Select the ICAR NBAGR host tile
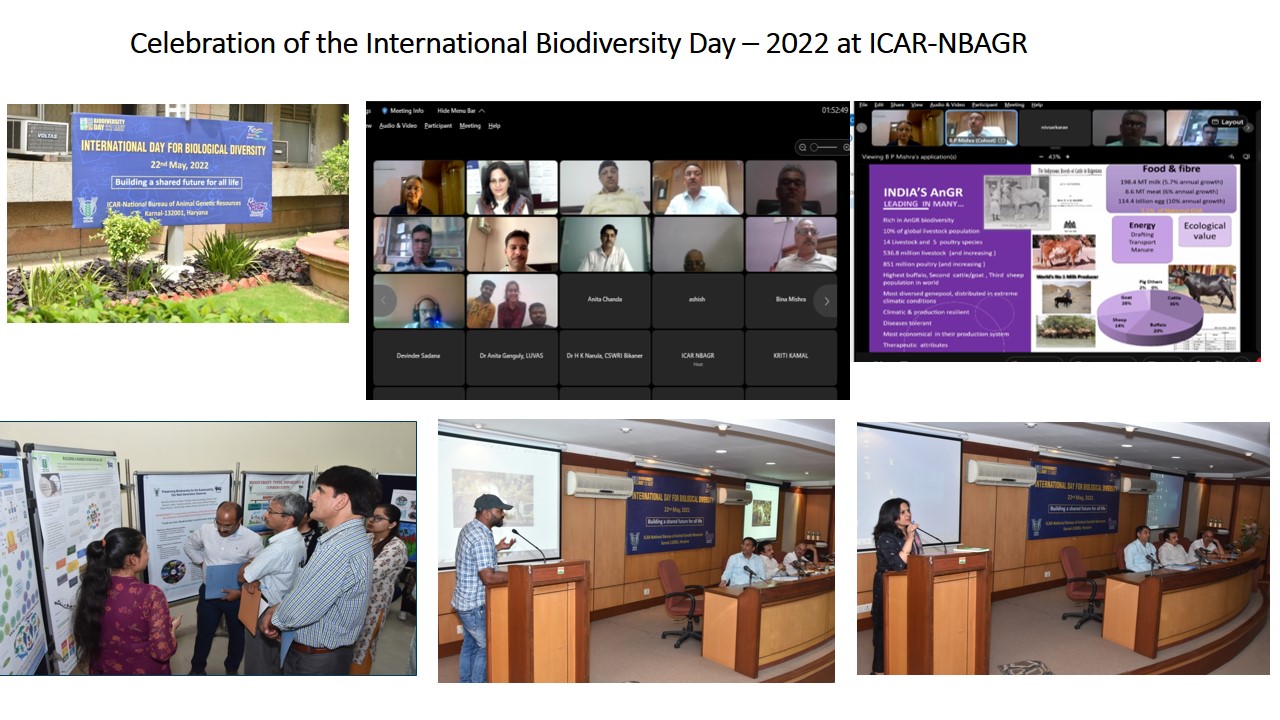 [x=697, y=357]
